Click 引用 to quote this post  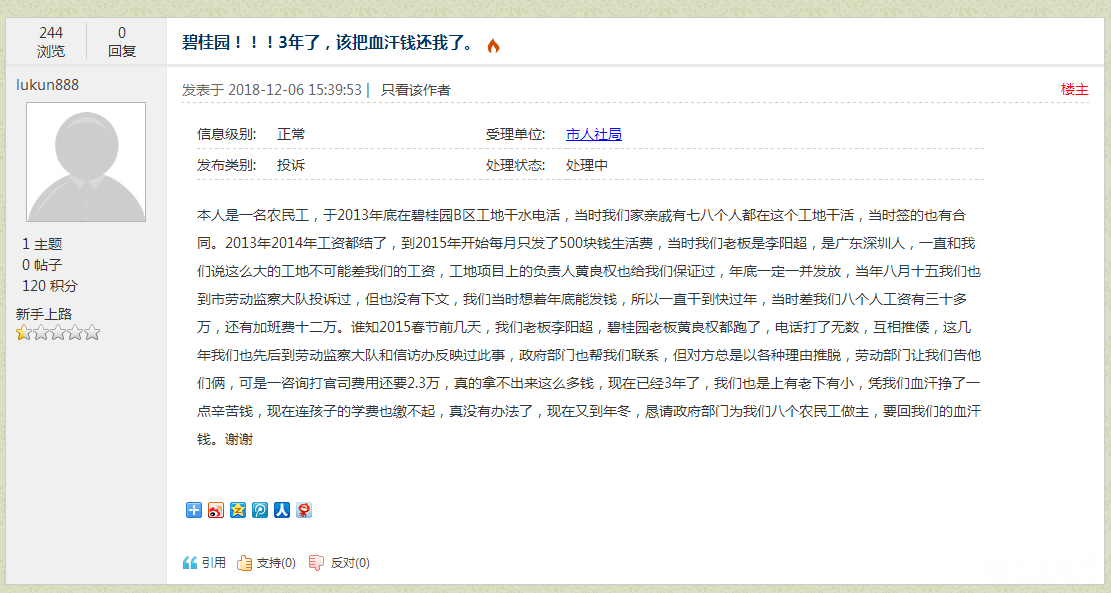click(213, 562)
